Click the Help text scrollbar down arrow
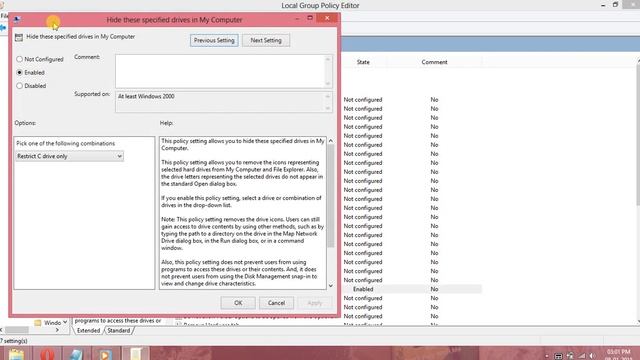The height and width of the screenshot is (360, 640). [x=331, y=286]
